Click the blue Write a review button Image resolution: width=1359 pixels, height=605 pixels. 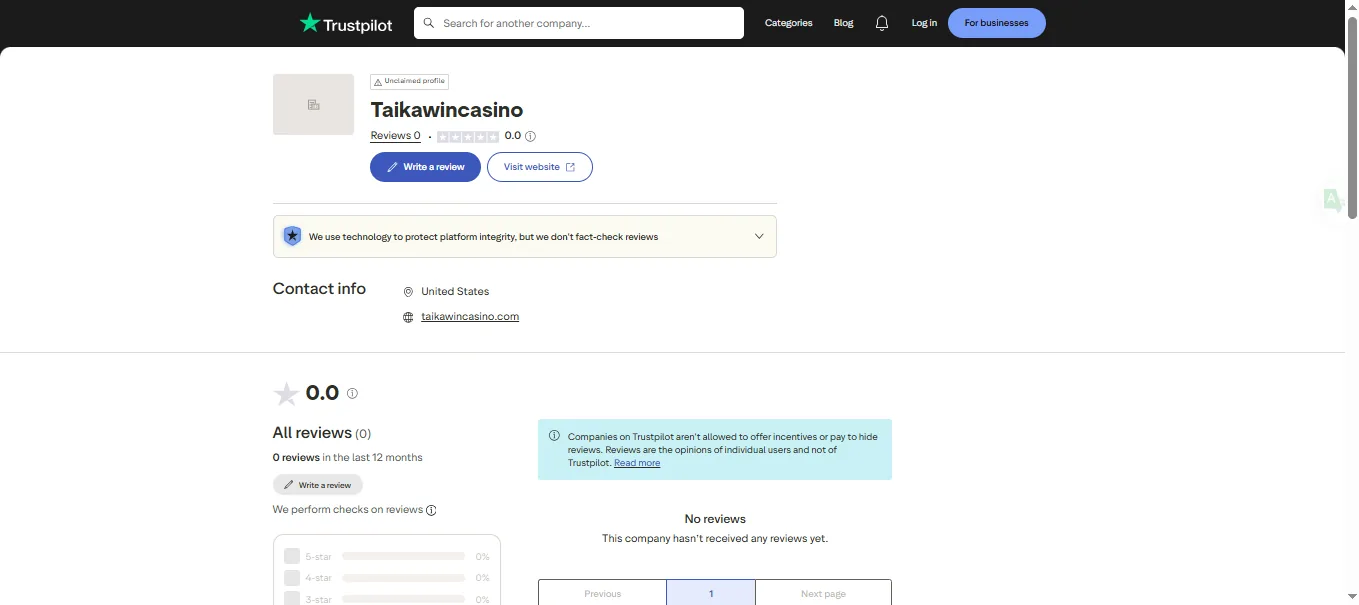[425, 167]
